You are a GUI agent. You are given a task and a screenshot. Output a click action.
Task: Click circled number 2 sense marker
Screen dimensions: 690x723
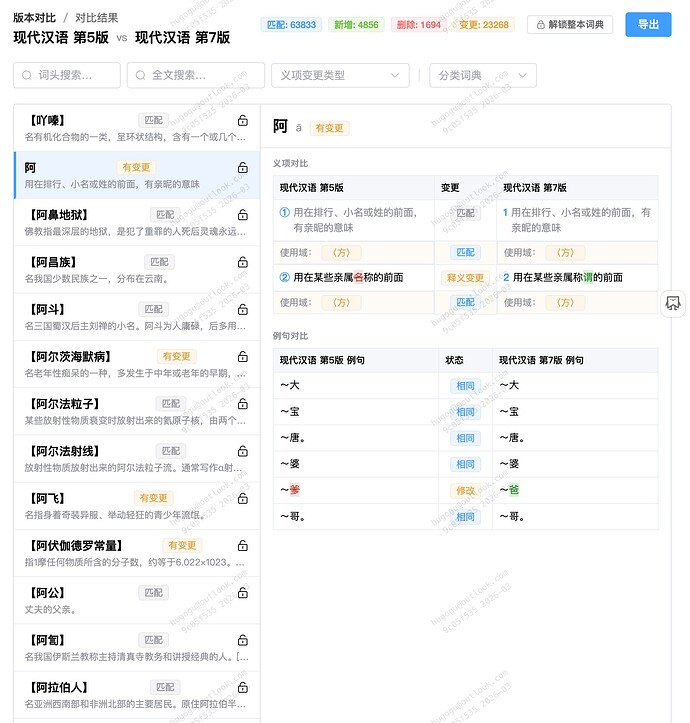click(x=285, y=277)
